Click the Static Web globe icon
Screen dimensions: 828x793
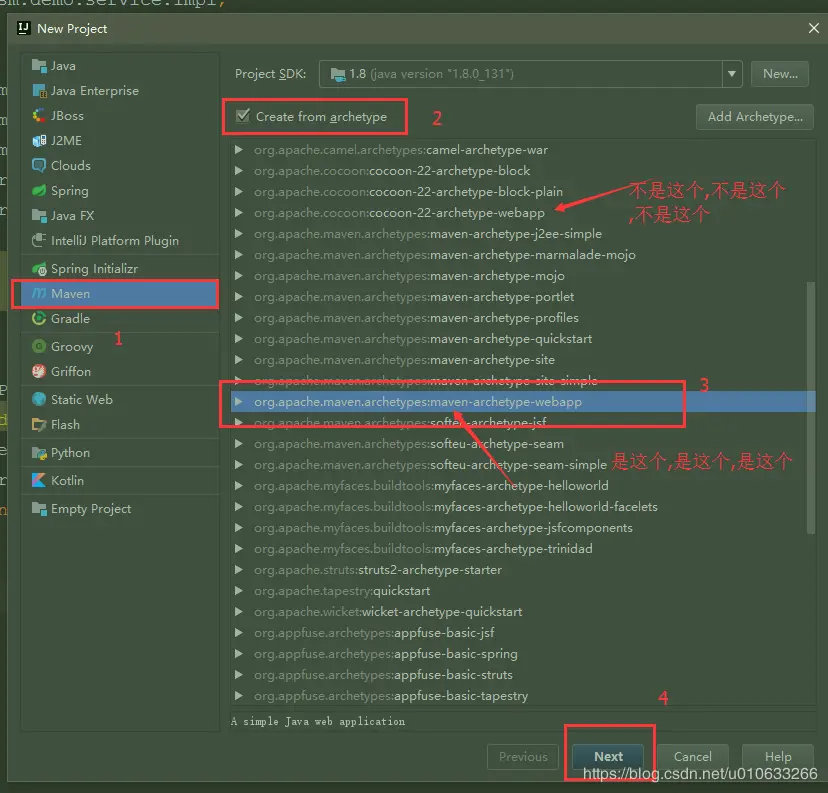tap(39, 400)
